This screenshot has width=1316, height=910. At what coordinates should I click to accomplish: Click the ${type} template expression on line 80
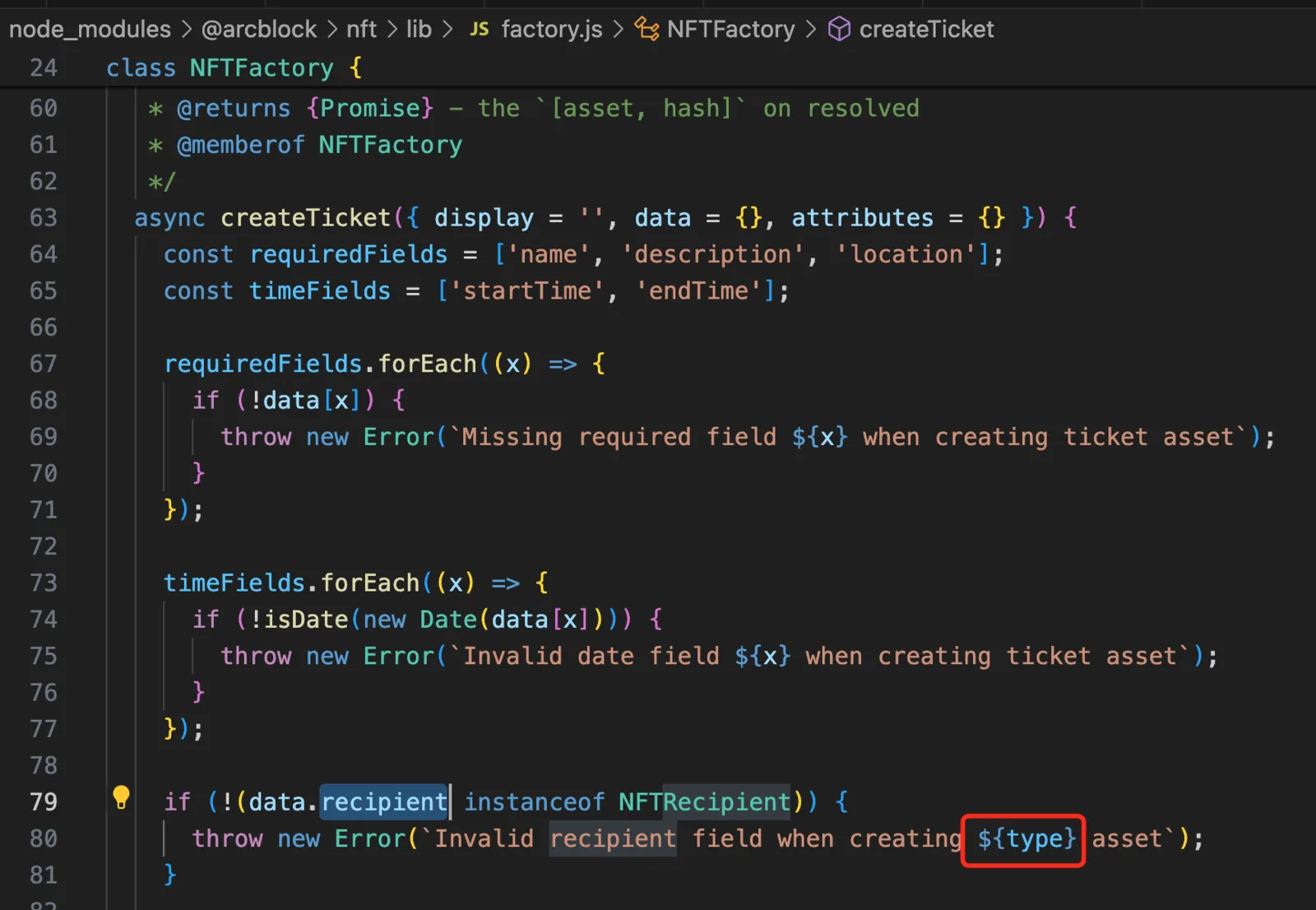[x=1026, y=839]
